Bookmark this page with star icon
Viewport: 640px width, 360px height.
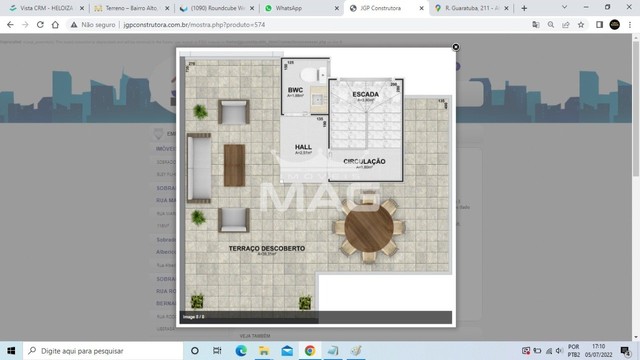581,25
